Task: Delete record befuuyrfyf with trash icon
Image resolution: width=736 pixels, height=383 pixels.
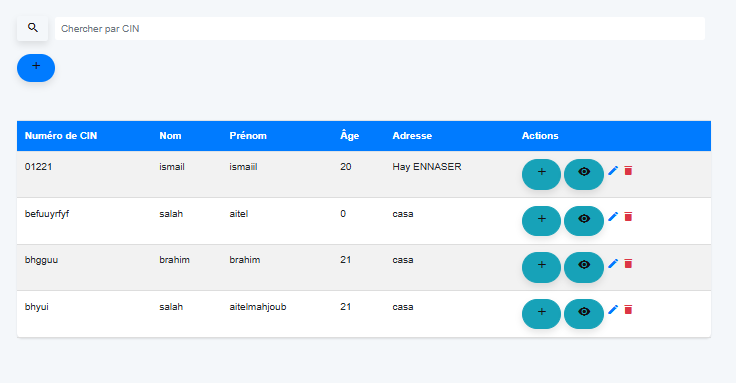Action: click(628, 216)
